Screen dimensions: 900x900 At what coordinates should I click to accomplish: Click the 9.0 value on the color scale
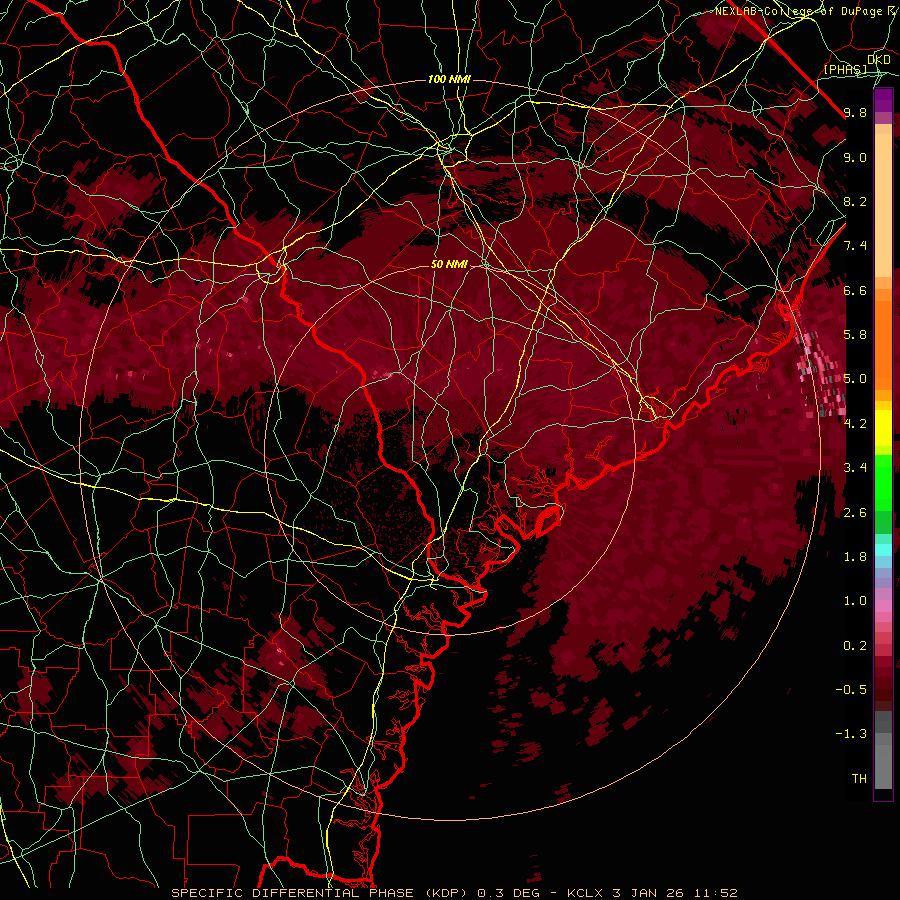coord(855,157)
